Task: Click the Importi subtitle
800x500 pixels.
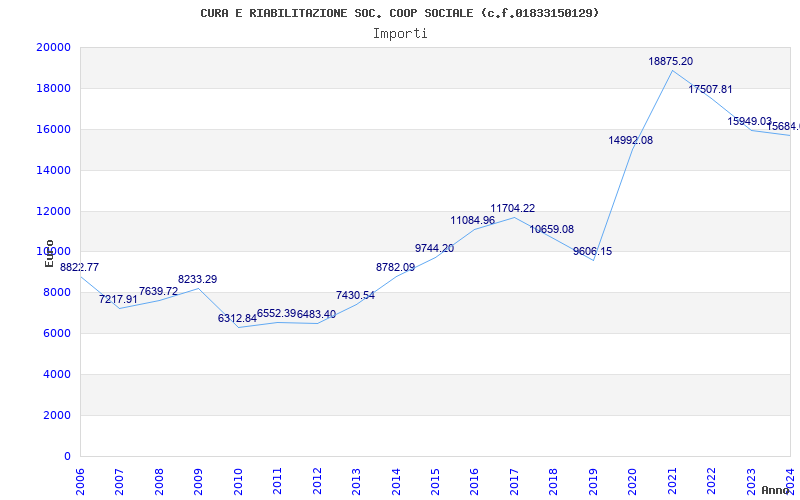Action: (x=400, y=34)
